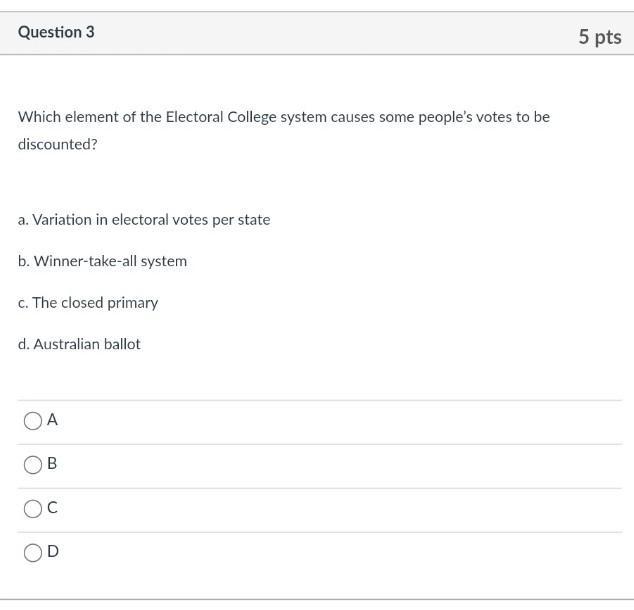
Task: Click option text "a. Variation in electoral votes"
Action: 144,220
